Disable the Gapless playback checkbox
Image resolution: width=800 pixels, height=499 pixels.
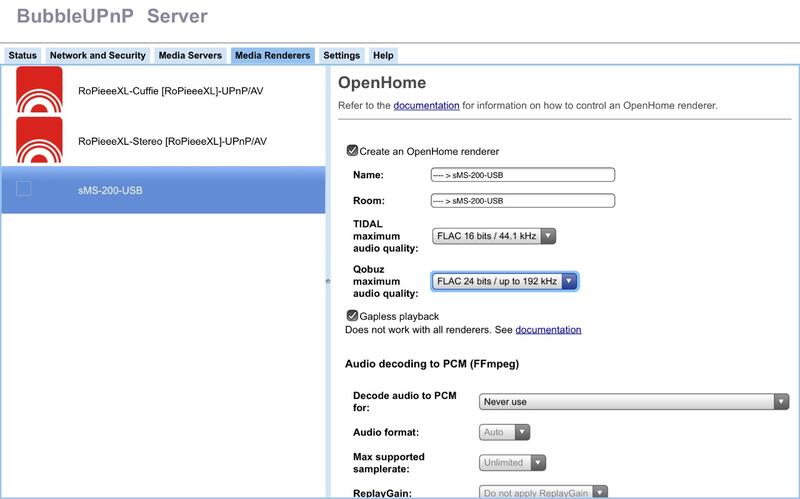(x=352, y=316)
